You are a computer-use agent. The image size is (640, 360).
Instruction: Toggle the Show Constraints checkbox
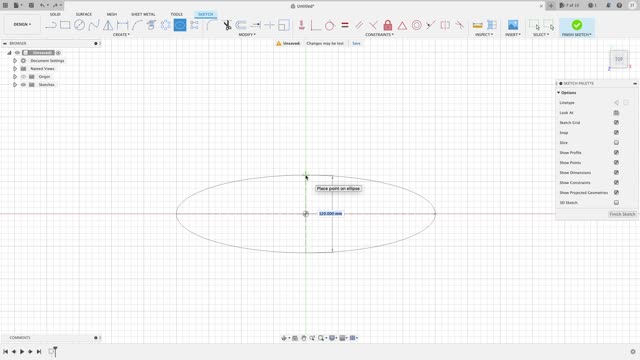(616, 182)
